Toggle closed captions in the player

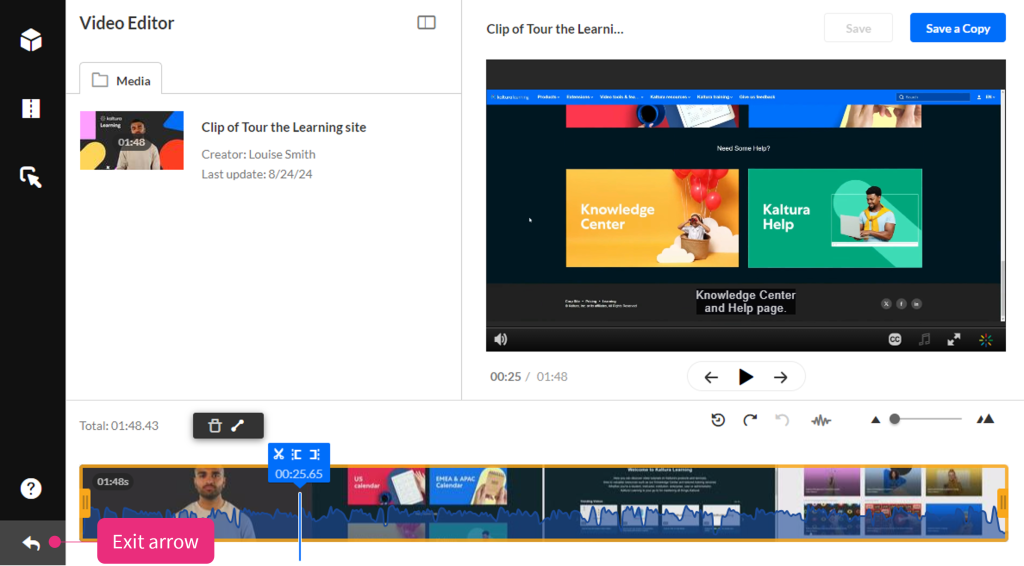pyautogui.click(x=895, y=340)
